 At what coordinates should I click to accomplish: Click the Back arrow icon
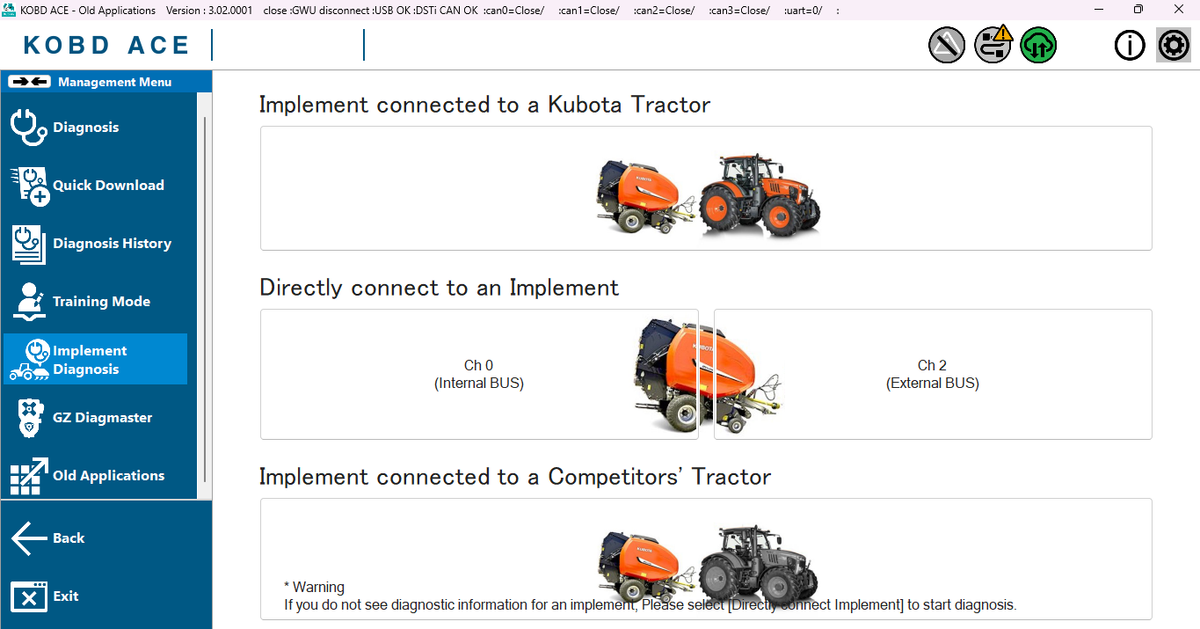pos(29,538)
